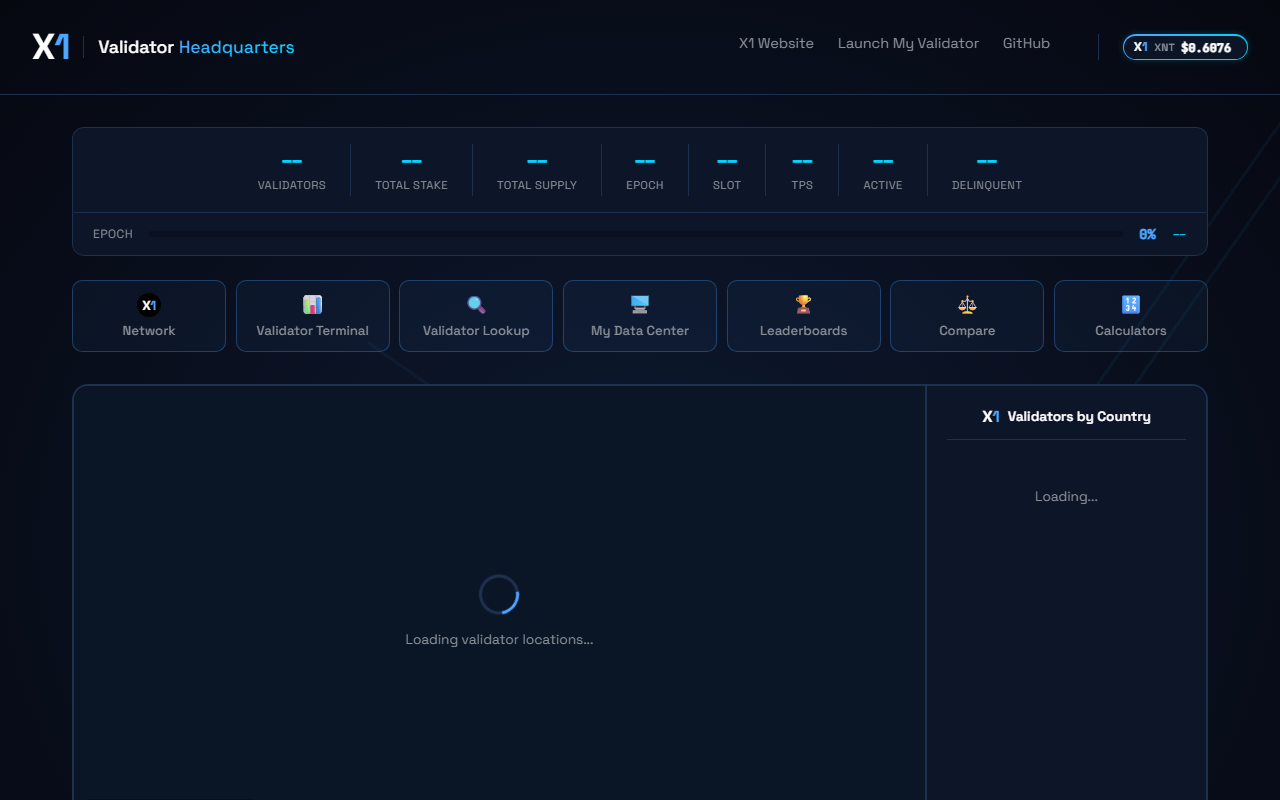Select the Validator Terminal chart icon
The image size is (1280, 800).
point(313,305)
